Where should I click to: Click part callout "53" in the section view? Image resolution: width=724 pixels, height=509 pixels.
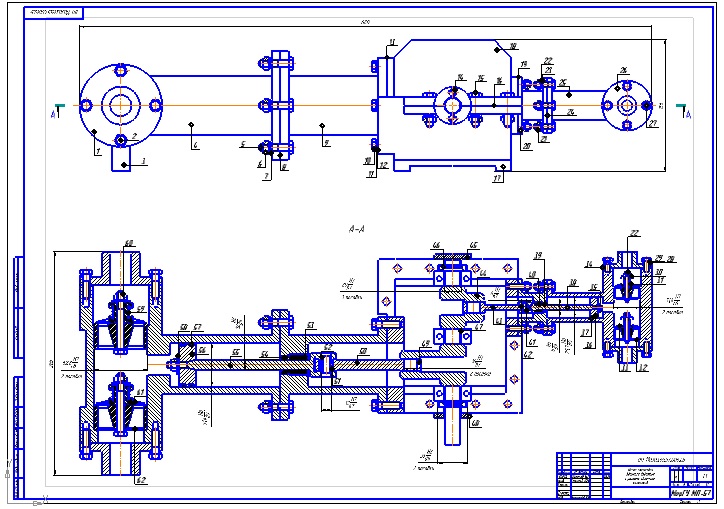click(x=310, y=326)
